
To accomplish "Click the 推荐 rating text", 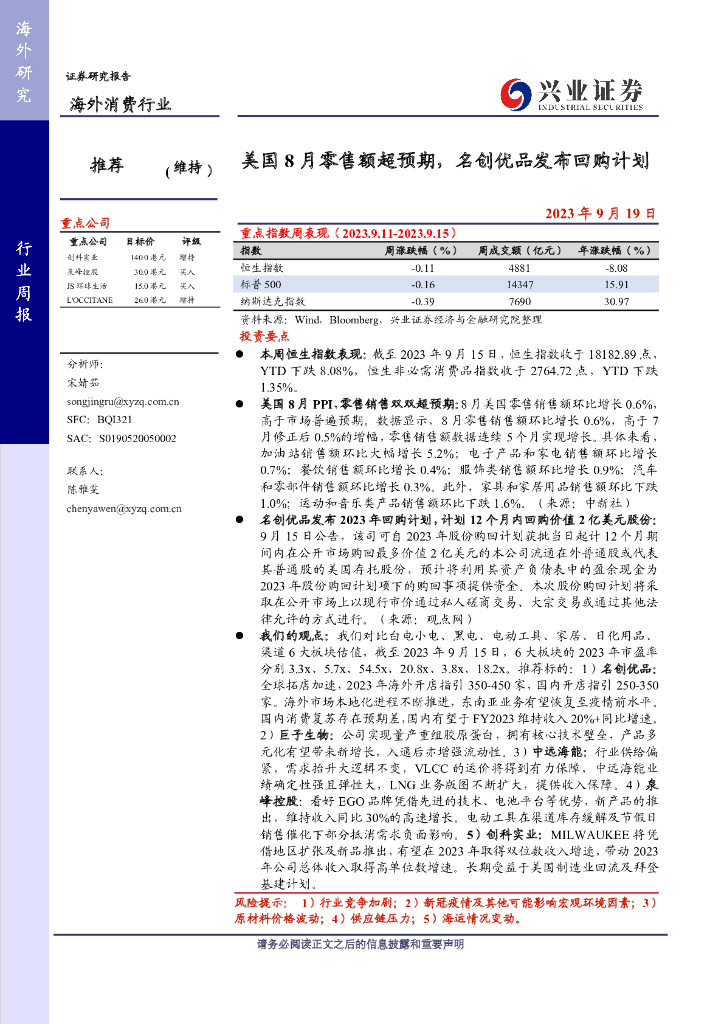I will click(x=107, y=165).
